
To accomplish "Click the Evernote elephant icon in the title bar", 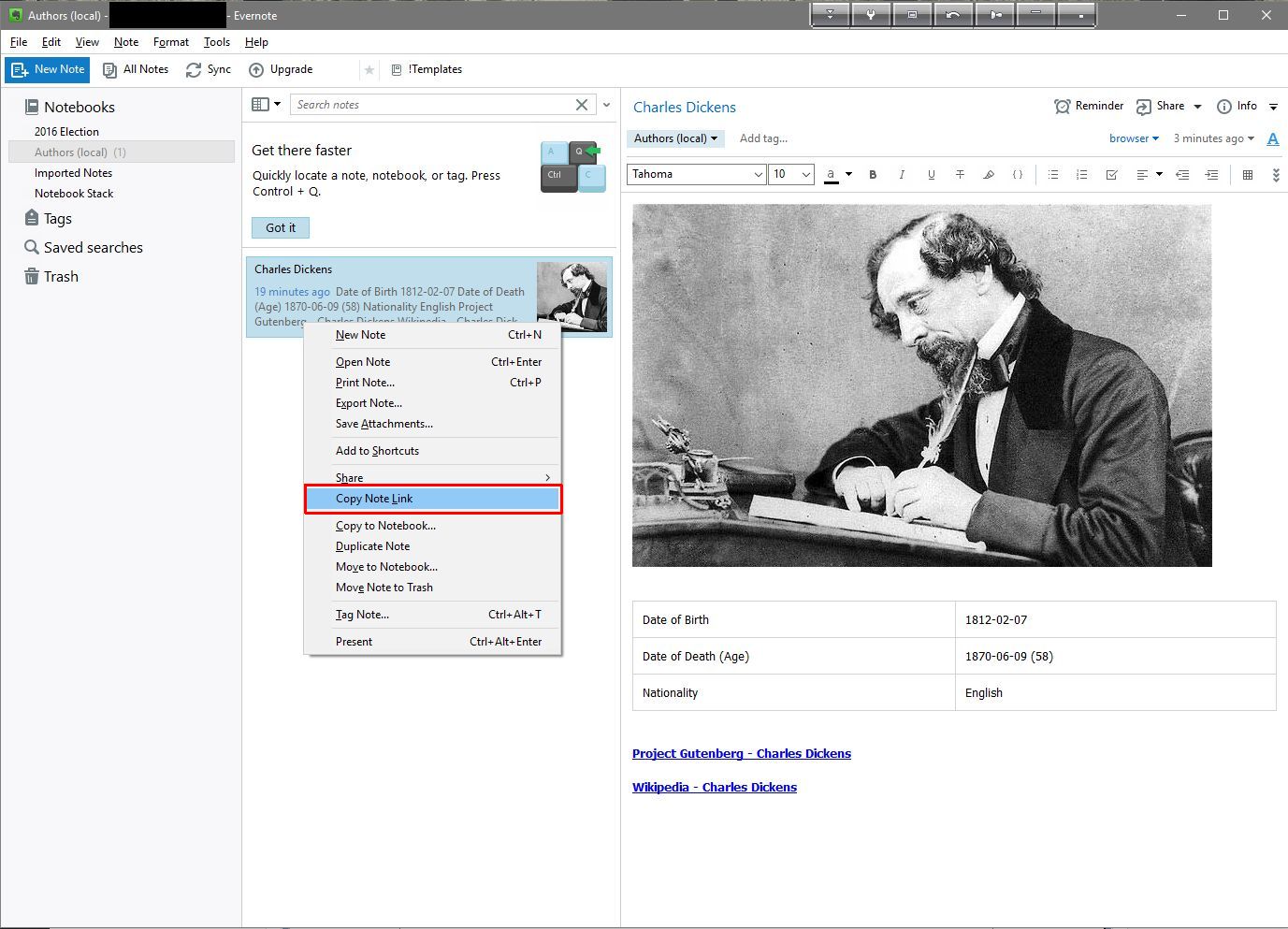I will [15, 15].
